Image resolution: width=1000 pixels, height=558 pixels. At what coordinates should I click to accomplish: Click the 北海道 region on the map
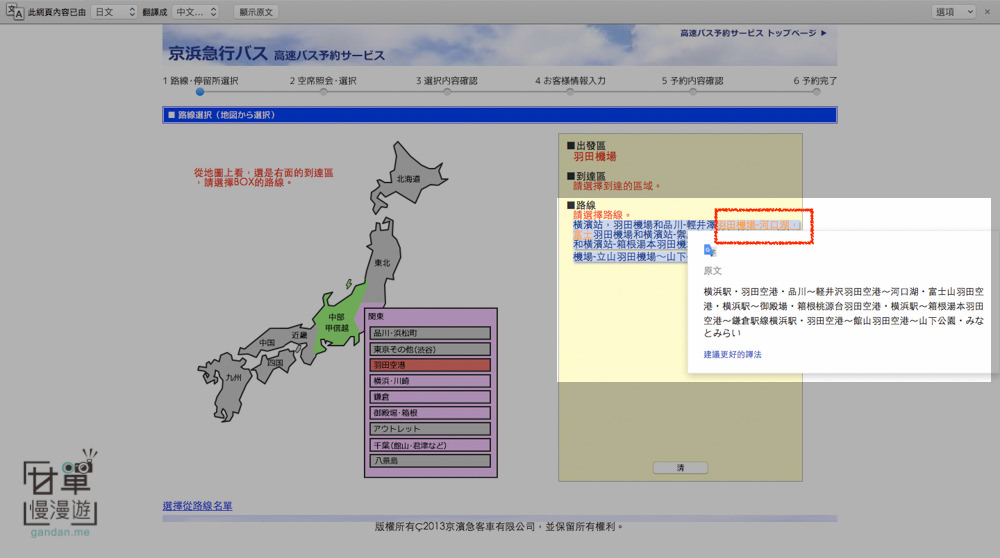pos(408,178)
